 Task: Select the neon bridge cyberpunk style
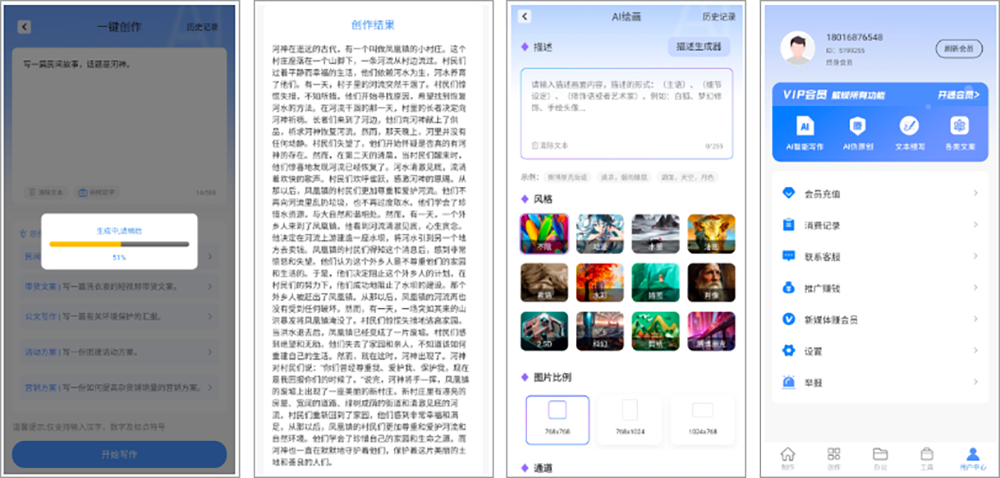(711, 331)
